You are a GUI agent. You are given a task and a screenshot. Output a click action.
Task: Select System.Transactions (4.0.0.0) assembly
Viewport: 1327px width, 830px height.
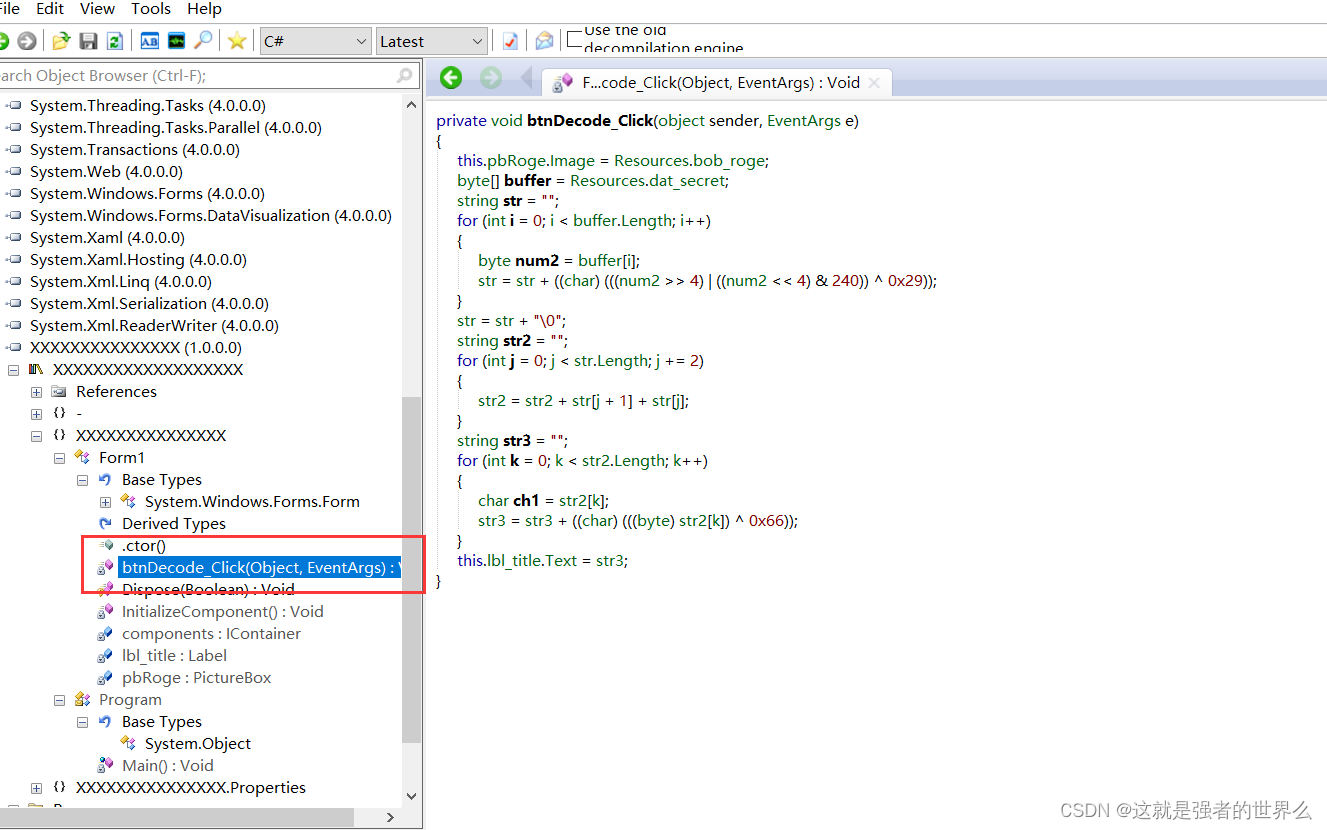(135, 150)
